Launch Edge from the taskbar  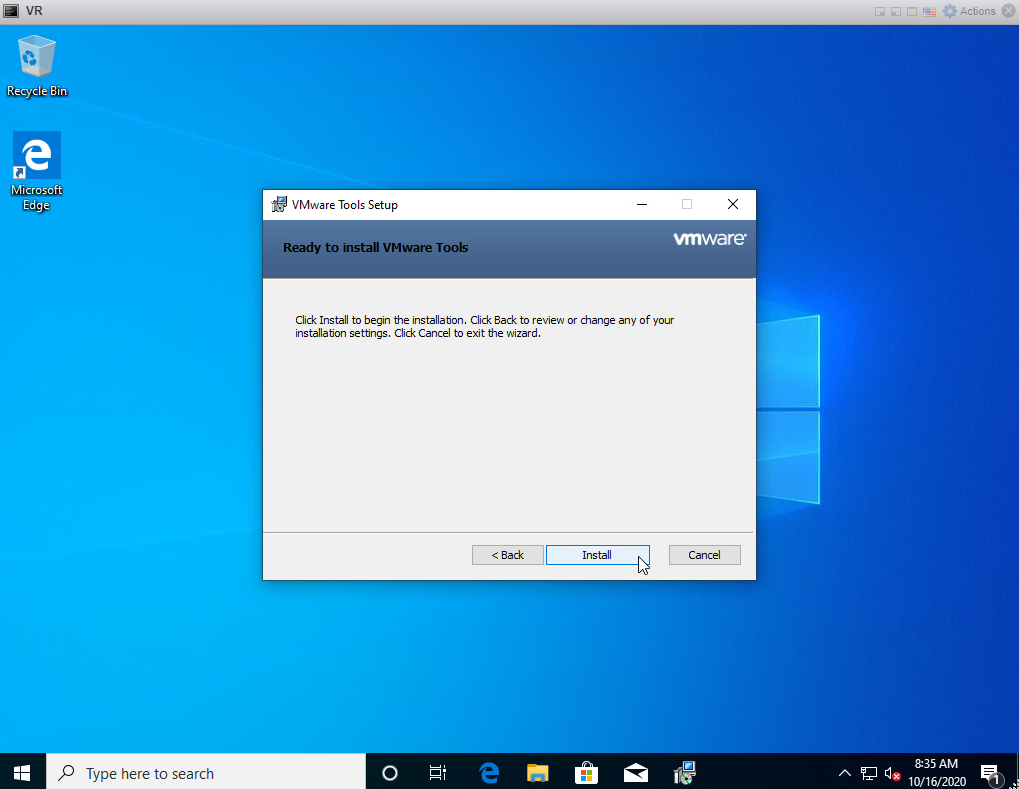tap(489, 773)
